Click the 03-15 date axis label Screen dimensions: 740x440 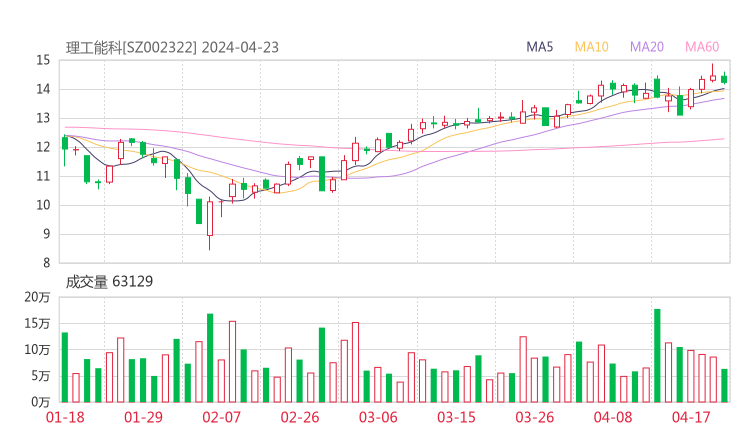(456, 417)
